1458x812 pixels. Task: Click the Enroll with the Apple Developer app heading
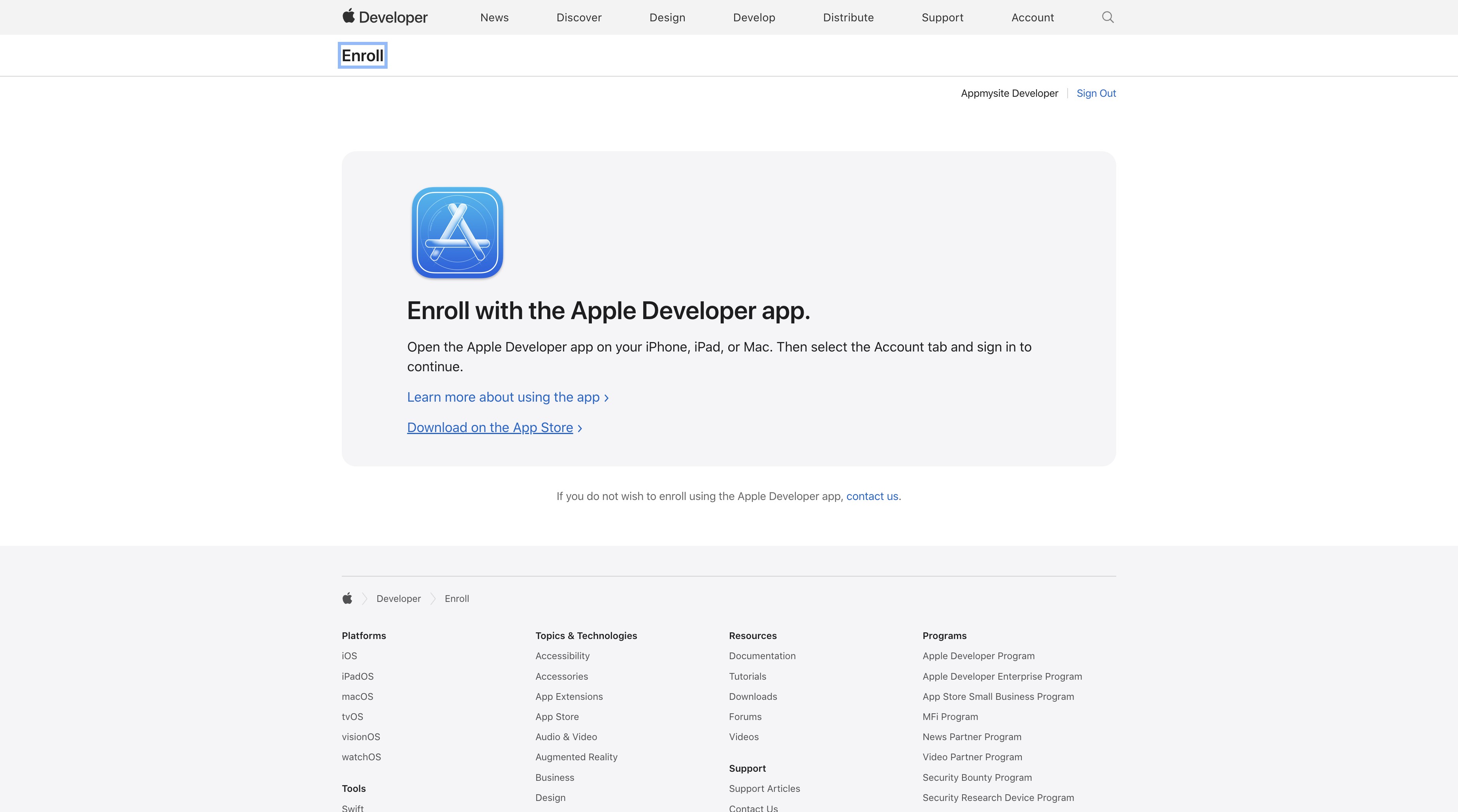coord(608,311)
